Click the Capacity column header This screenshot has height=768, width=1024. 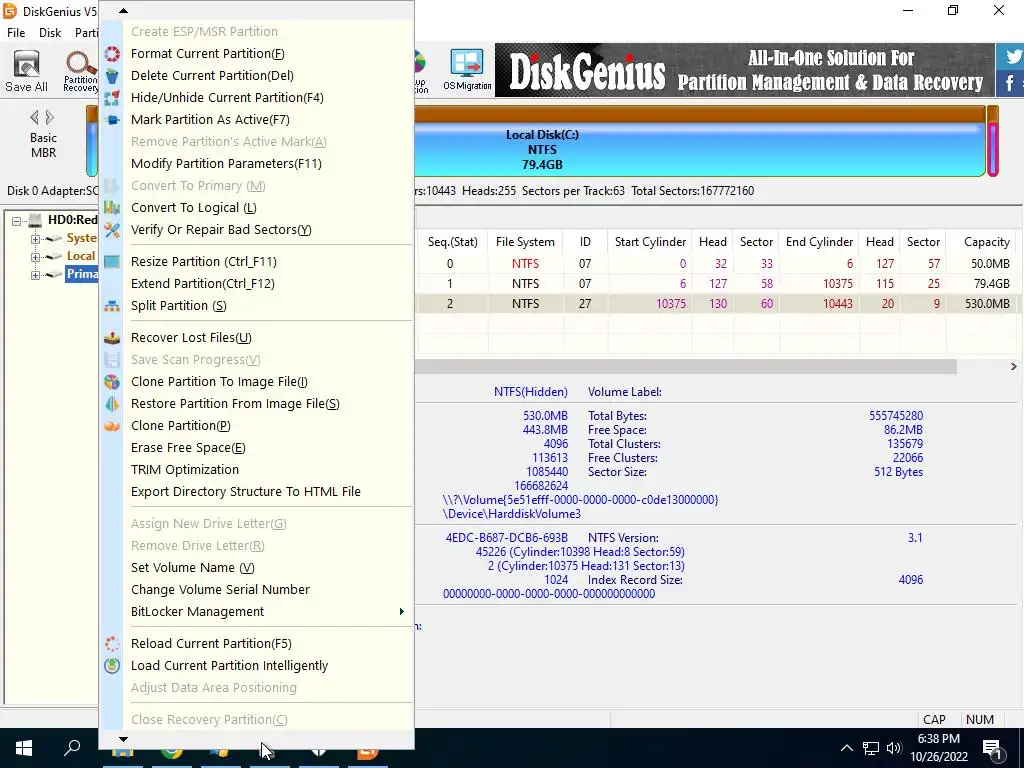[986, 242]
